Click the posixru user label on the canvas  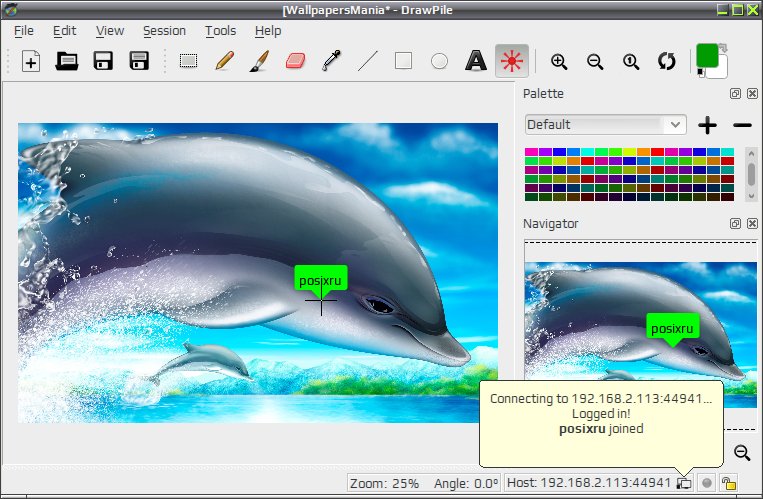pos(321,280)
